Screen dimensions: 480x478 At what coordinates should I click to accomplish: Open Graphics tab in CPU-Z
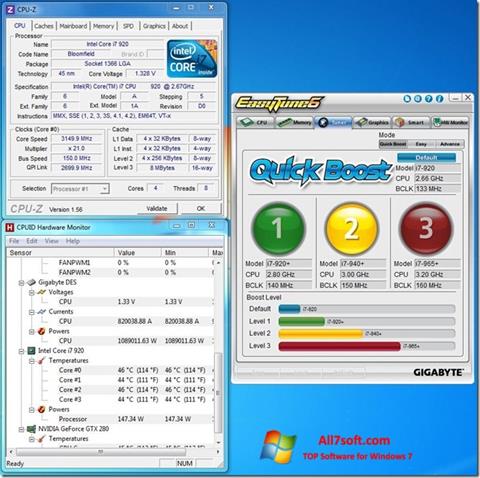(154, 26)
